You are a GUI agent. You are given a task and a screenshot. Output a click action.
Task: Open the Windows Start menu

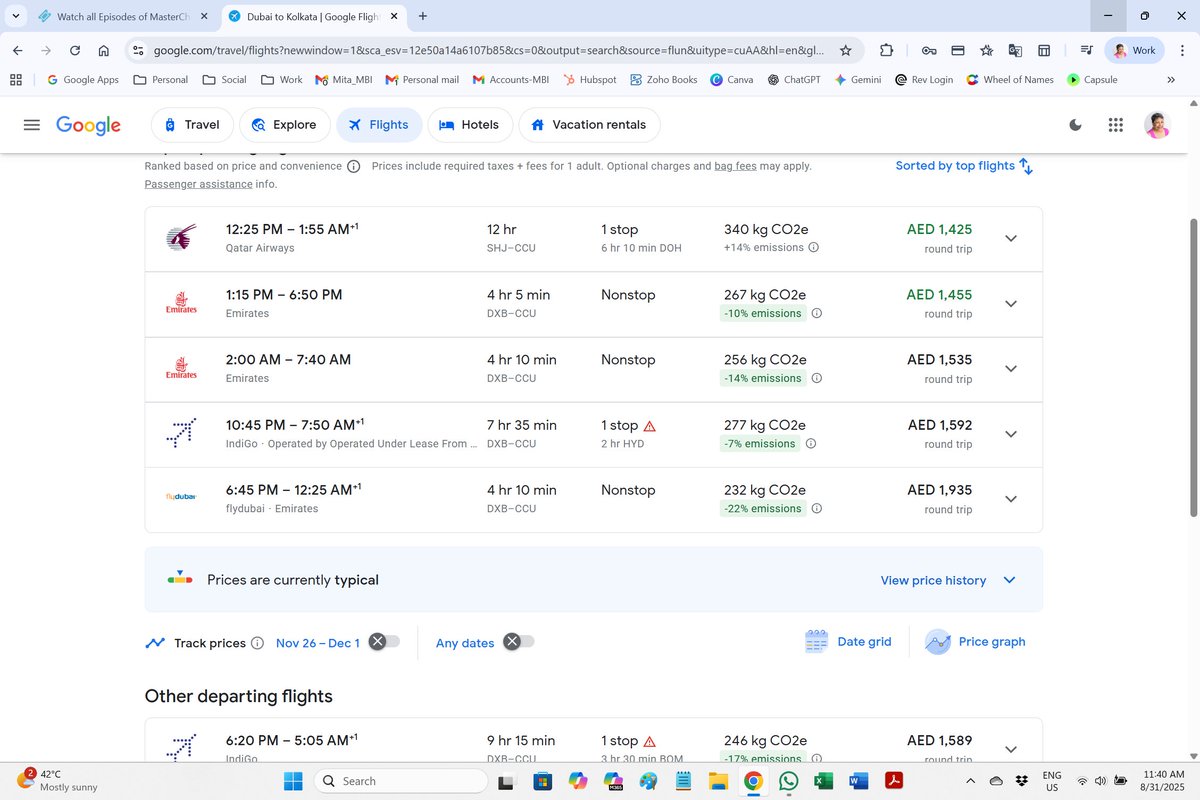[293, 781]
